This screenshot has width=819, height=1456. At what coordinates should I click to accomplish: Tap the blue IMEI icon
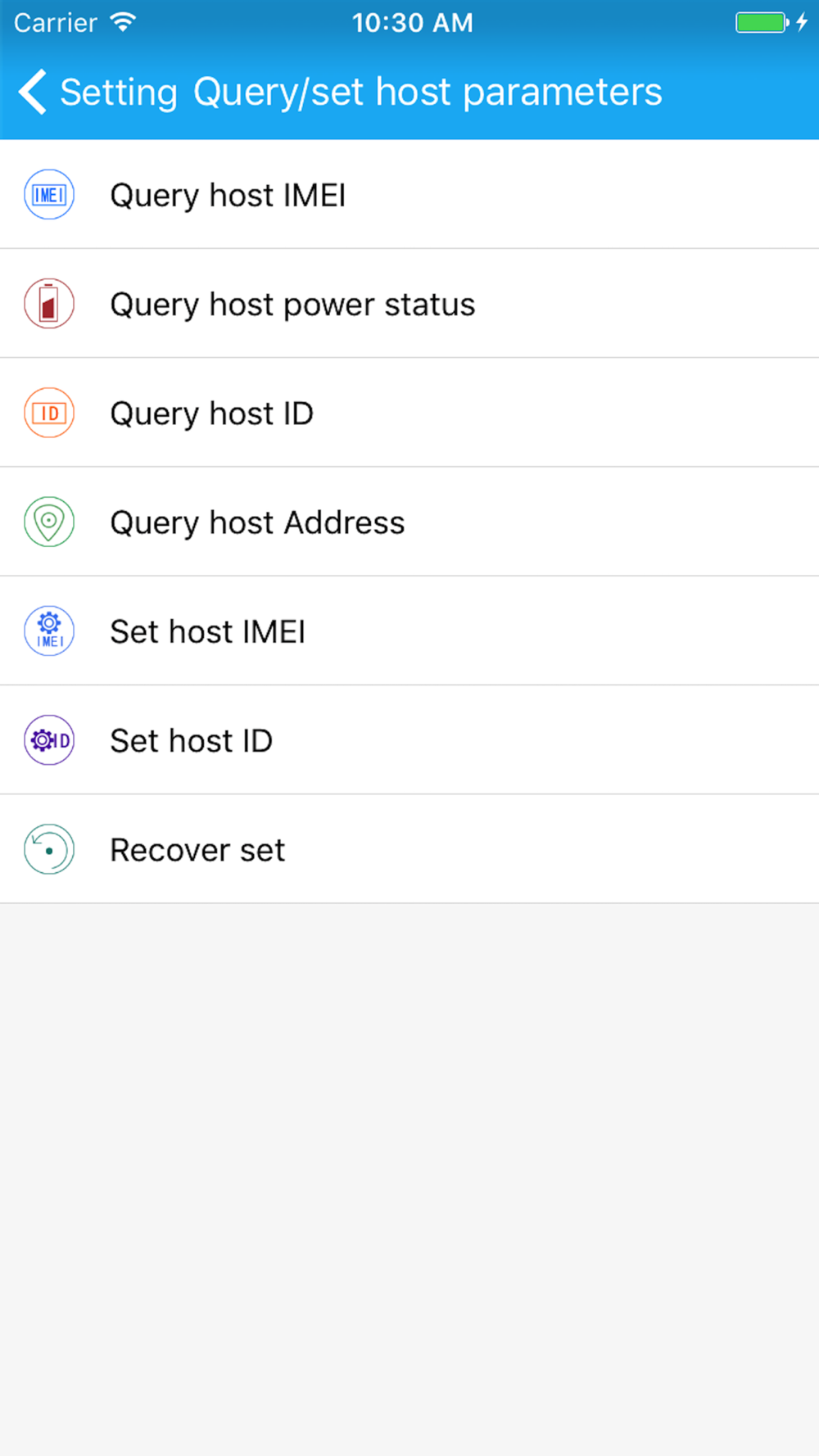tap(49, 195)
